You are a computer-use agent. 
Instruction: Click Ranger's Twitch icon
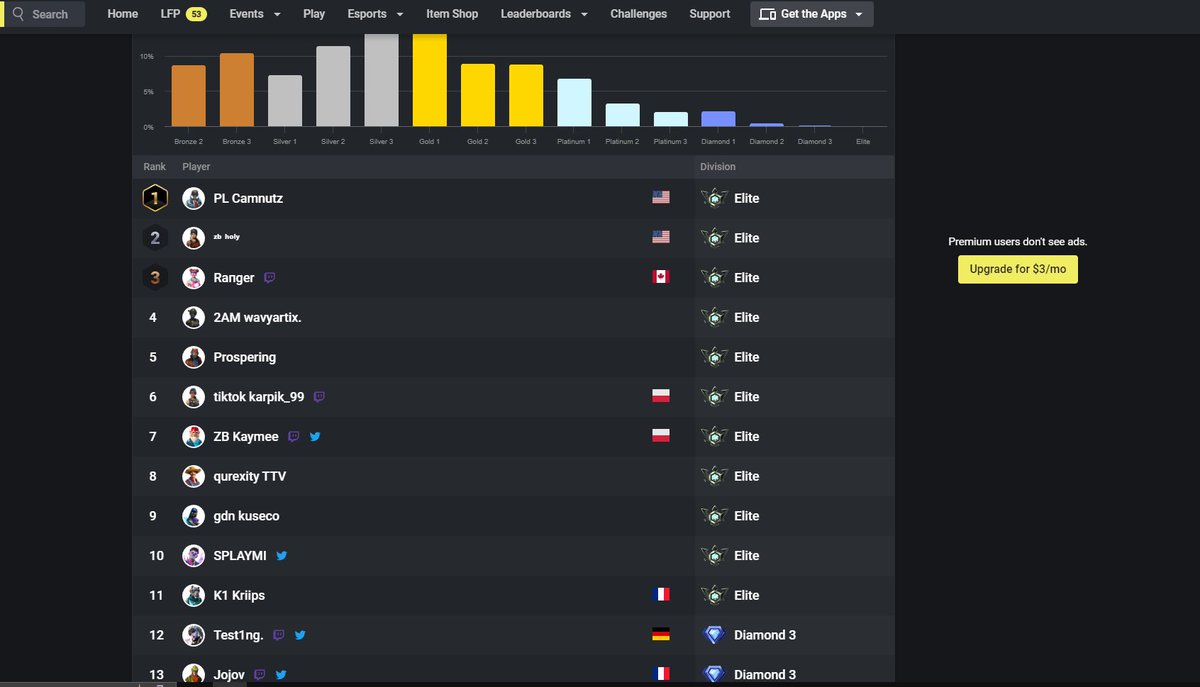pos(270,278)
